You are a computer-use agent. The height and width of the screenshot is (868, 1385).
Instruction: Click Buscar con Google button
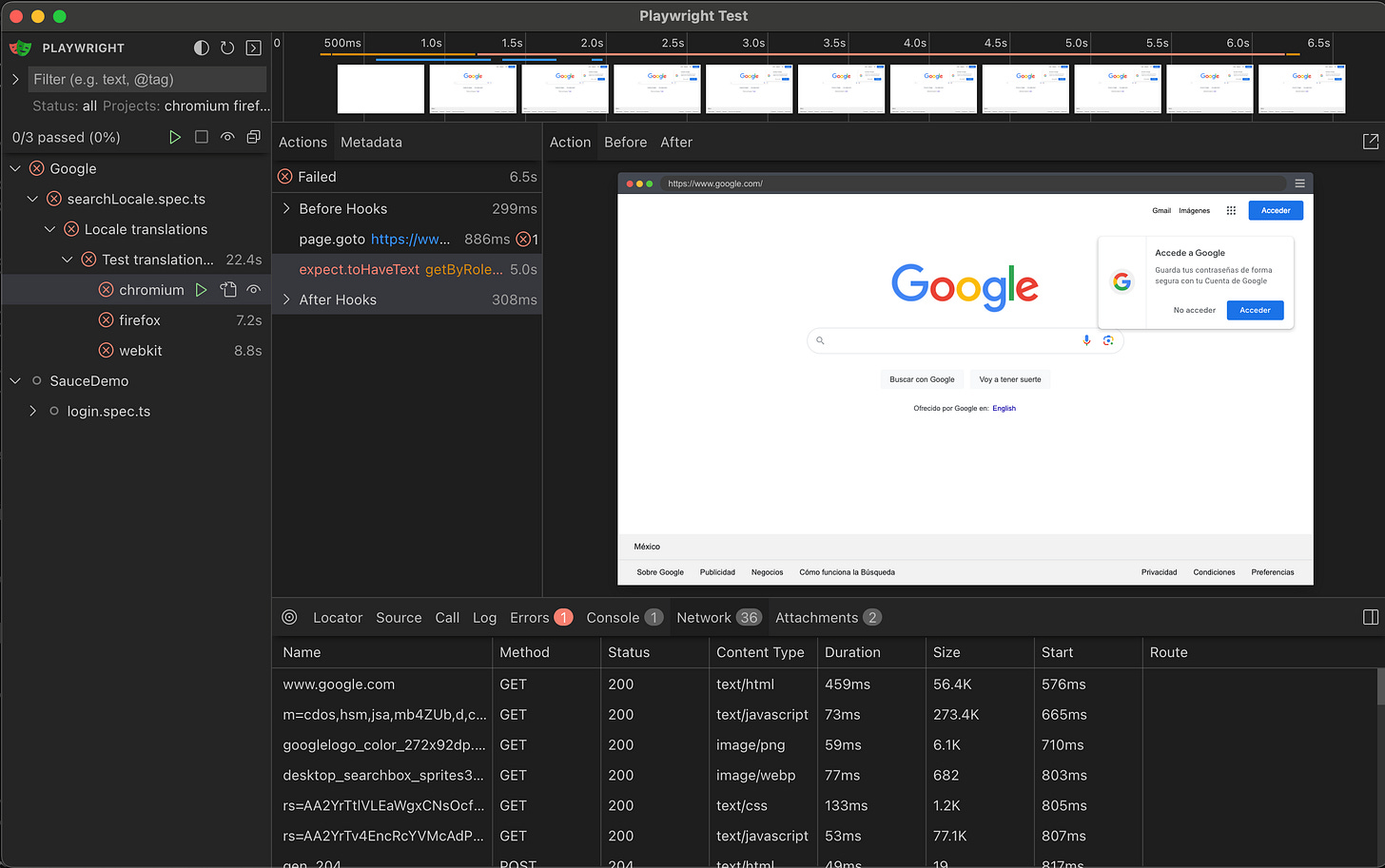click(922, 379)
